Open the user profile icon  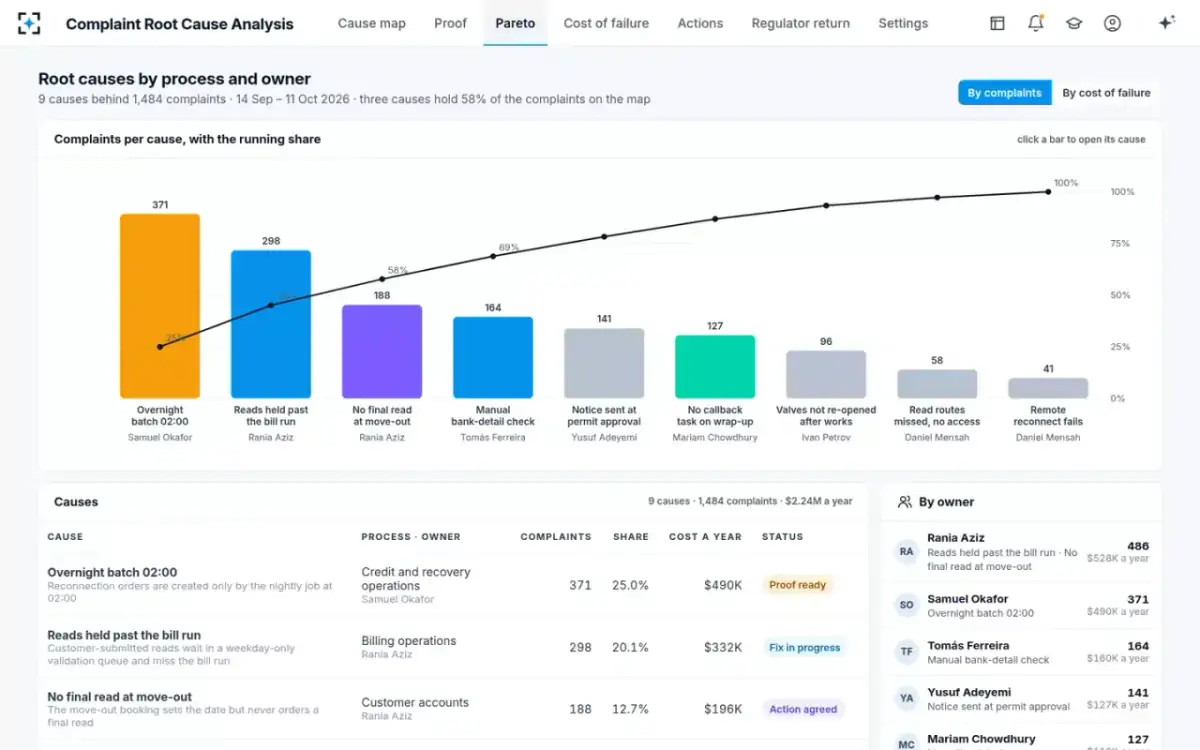click(1112, 23)
